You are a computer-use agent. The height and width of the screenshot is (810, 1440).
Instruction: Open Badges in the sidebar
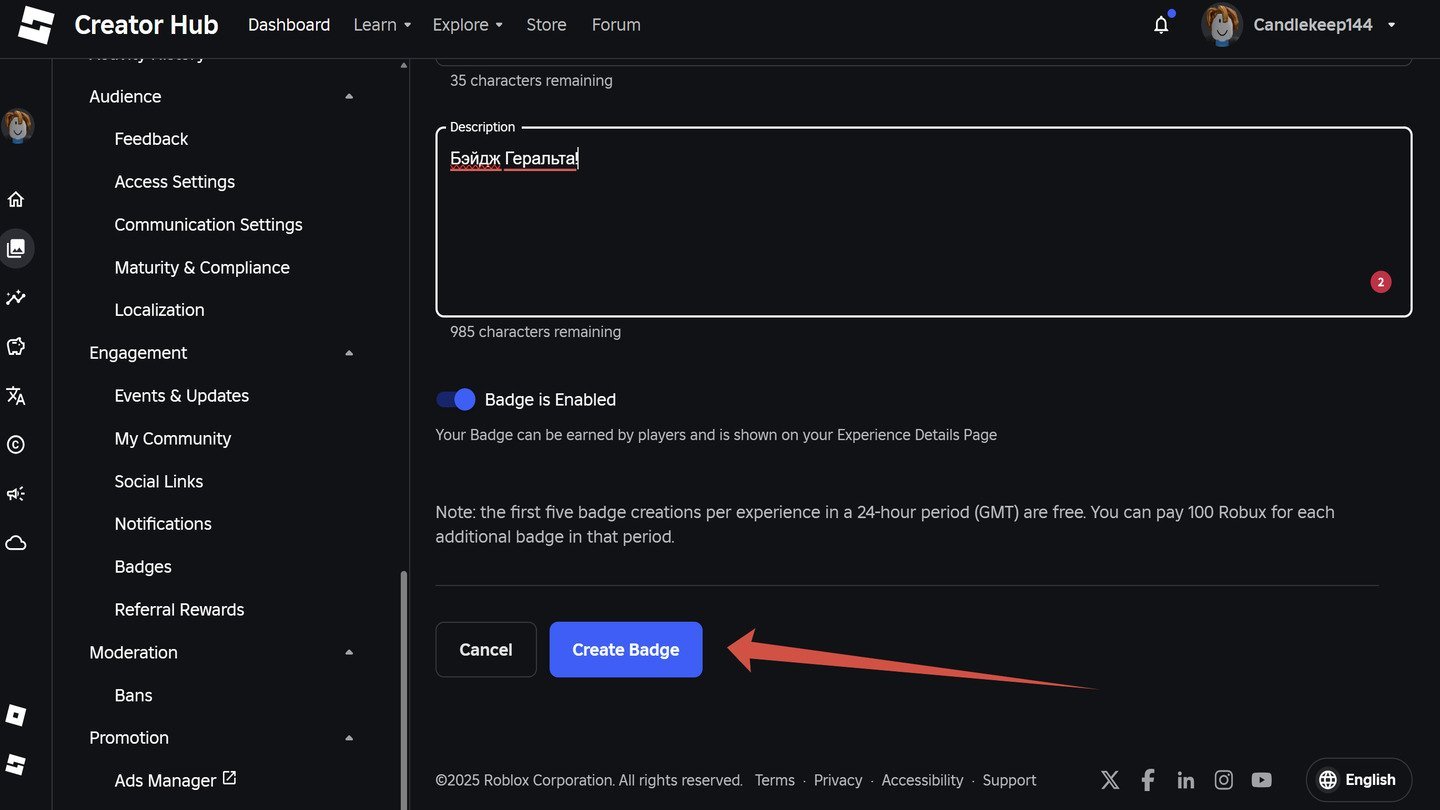(143, 567)
